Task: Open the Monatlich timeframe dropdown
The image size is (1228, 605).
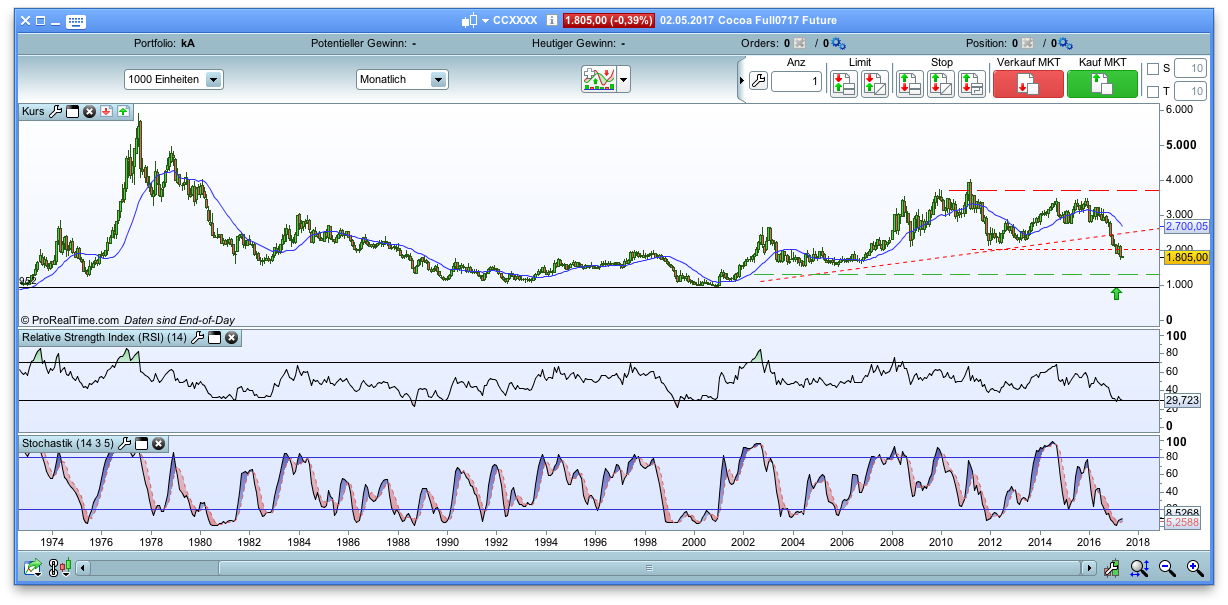Action: pos(401,79)
